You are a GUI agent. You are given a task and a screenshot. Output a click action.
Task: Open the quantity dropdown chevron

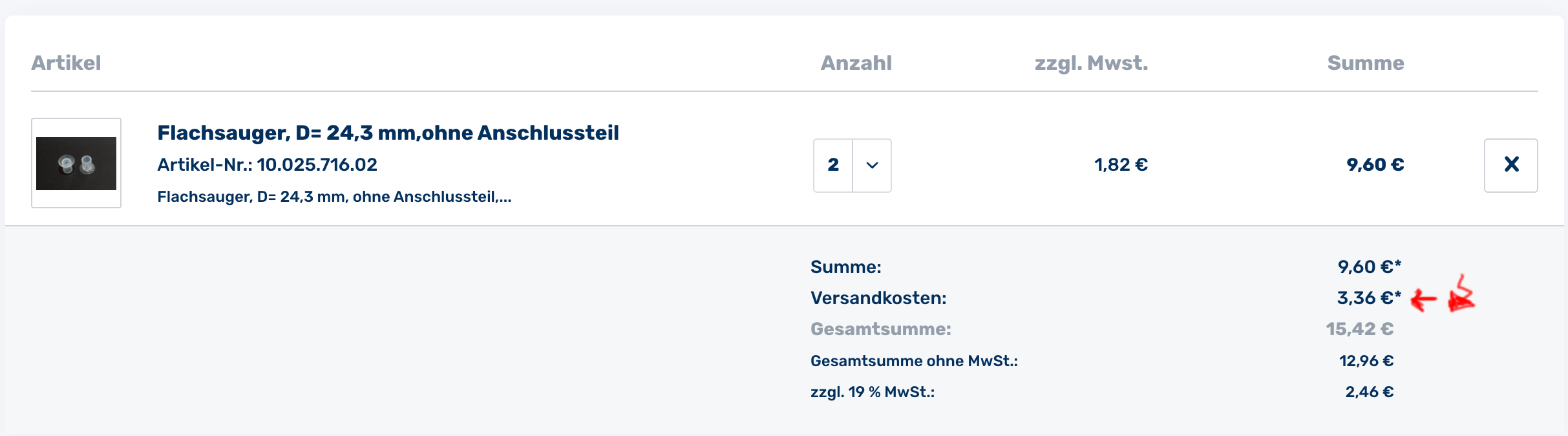point(872,166)
